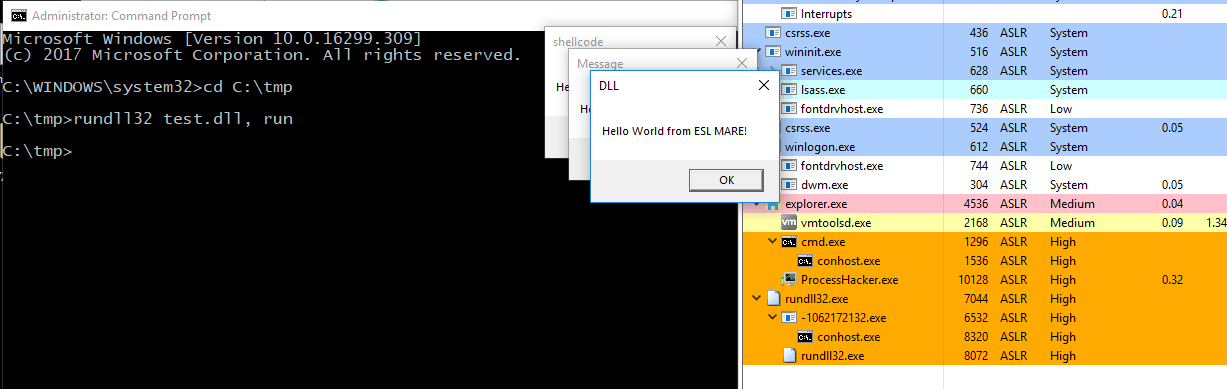
Task: Click PID 6532 of -1062172132.exe
Action: [x=976, y=318]
